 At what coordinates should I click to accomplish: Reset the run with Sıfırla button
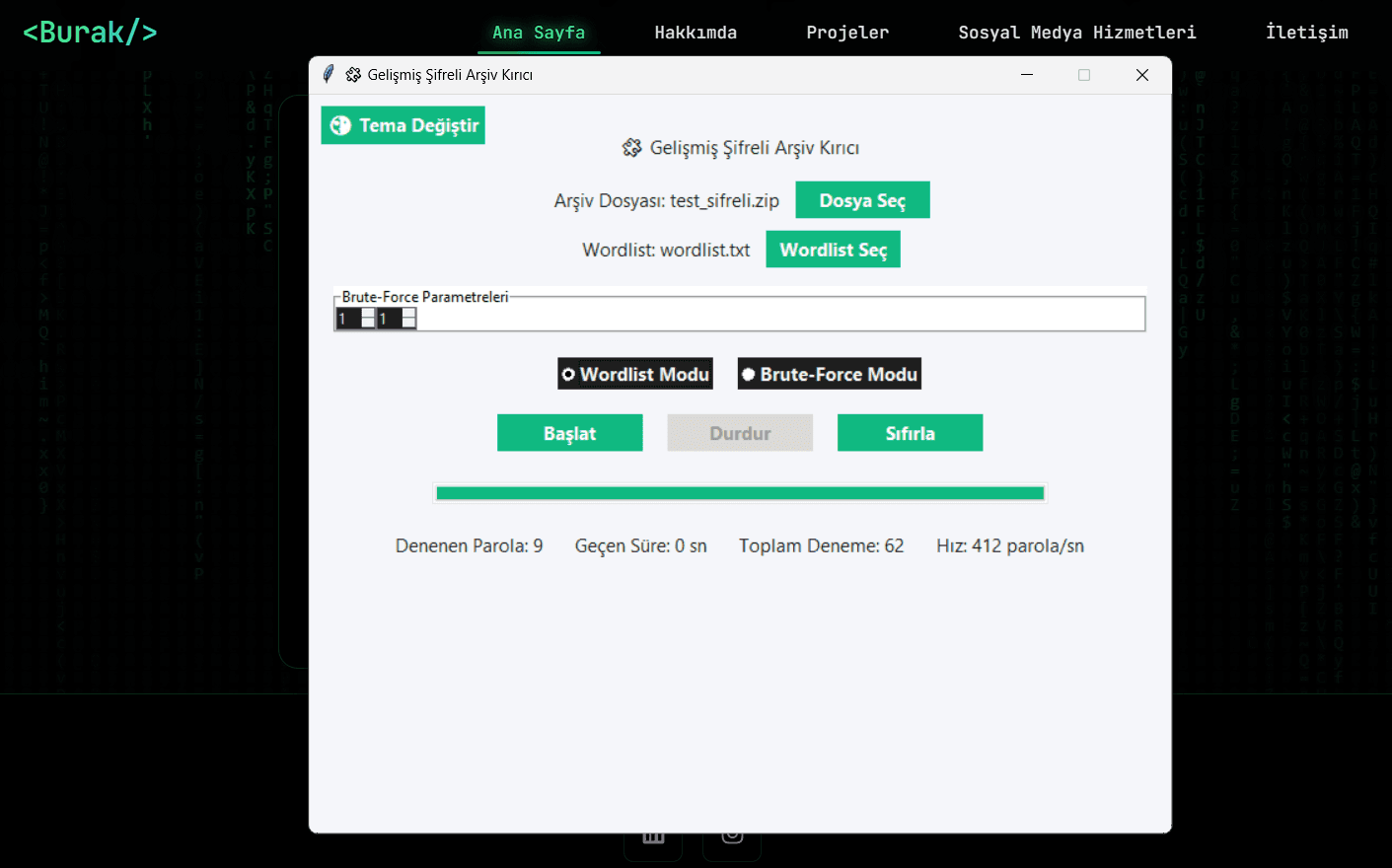(910, 433)
